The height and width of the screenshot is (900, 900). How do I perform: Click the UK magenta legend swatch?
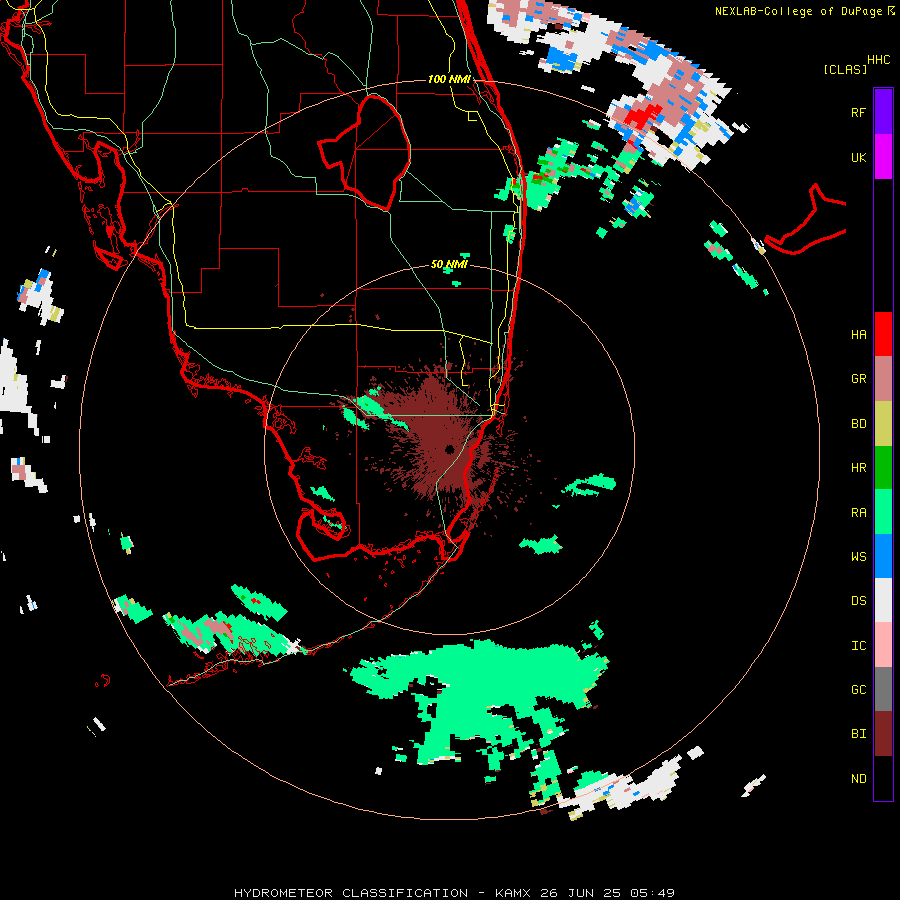(x=883, y=157)
